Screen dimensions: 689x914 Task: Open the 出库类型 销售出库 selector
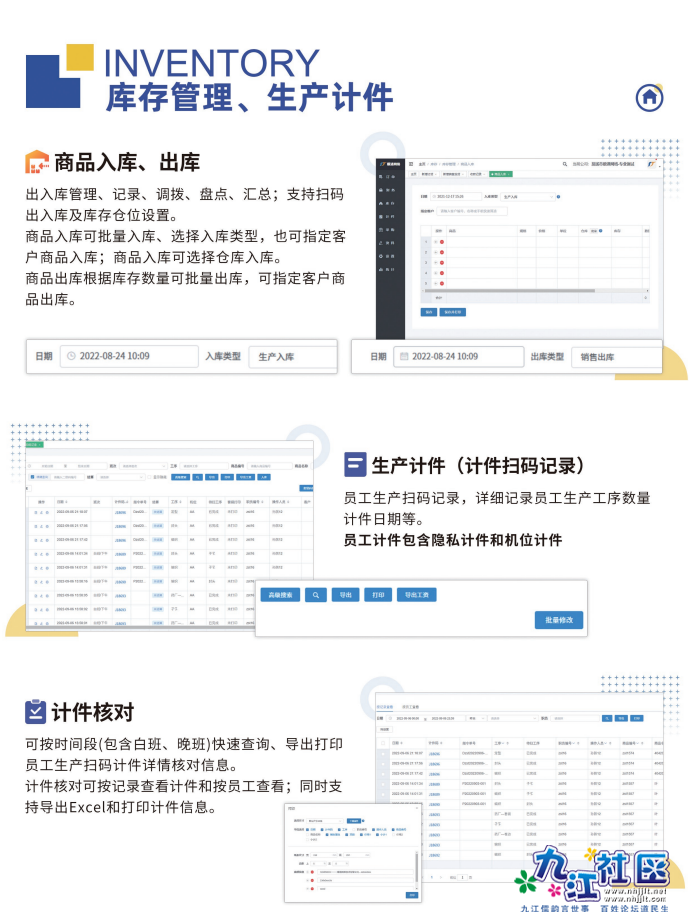point(617,357)
